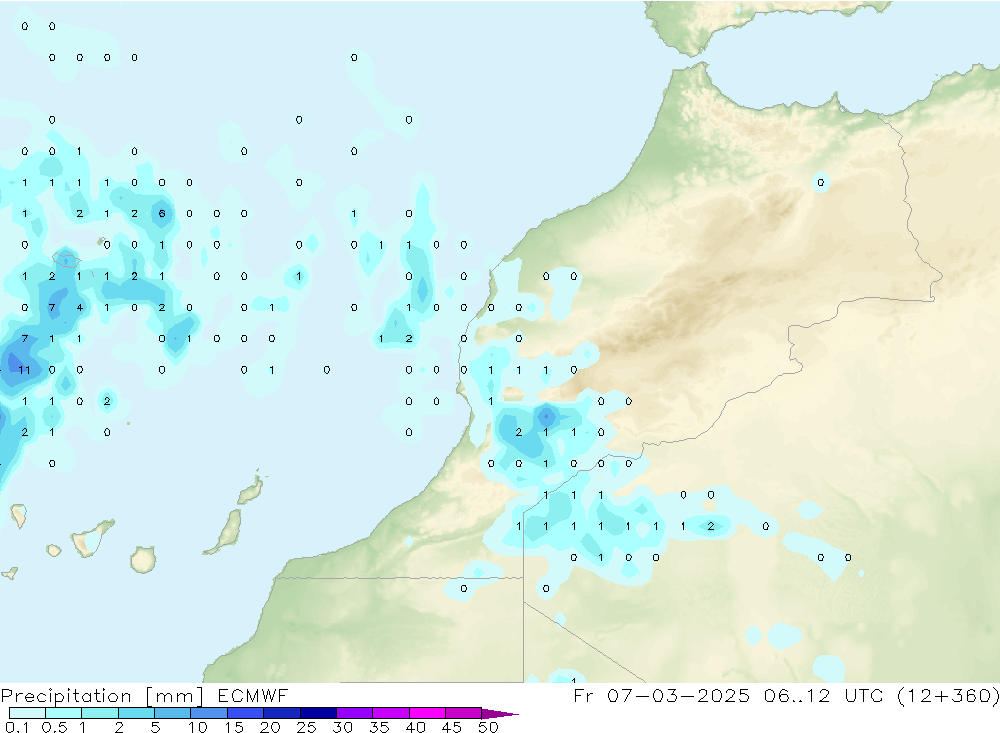This screenshot has height=733, width=1000.
Task: Click the 0.5–1 mm legend color swatch
Action: coord(64,713)
